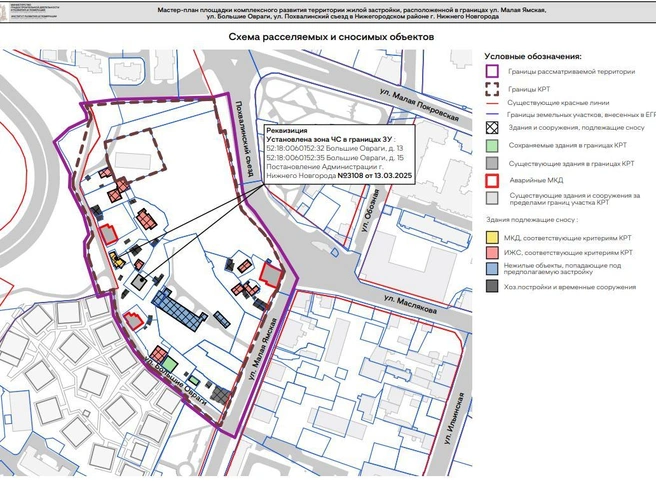Click the crossed-out demolition legend icon
Screen dimensions: 656x492
(492, 127)
